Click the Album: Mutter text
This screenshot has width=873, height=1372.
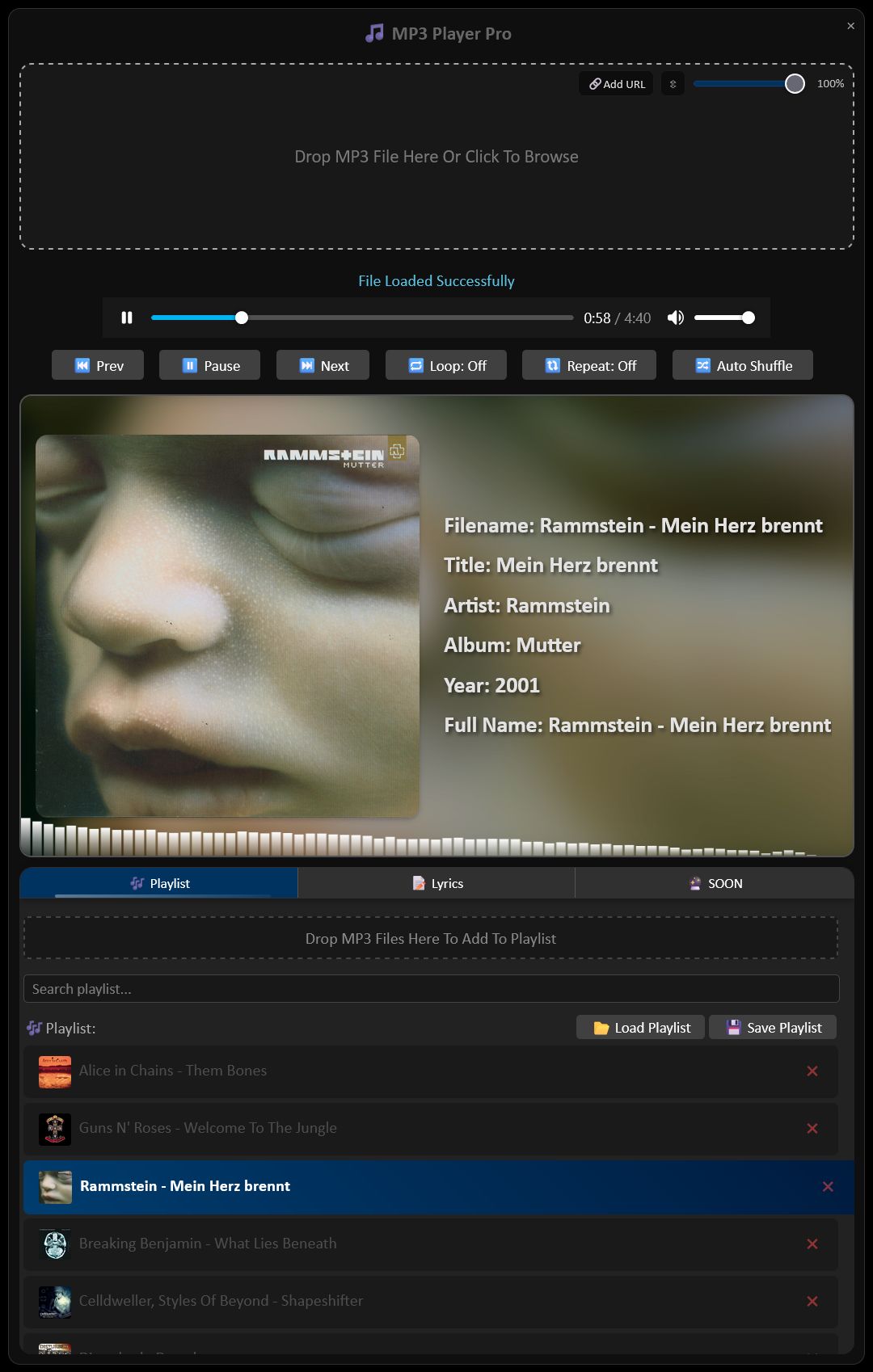tap(512, 645)
